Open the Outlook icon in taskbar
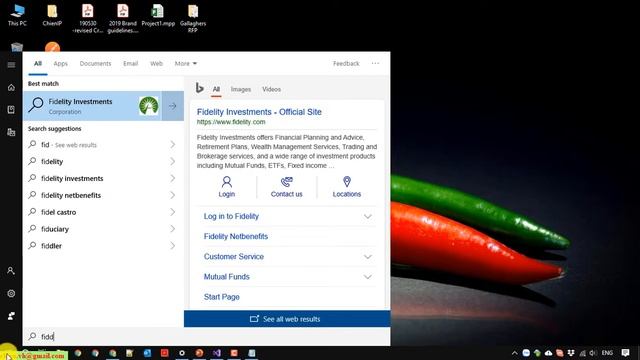Viewport: 640px width, 360px height. pos(147,353)
